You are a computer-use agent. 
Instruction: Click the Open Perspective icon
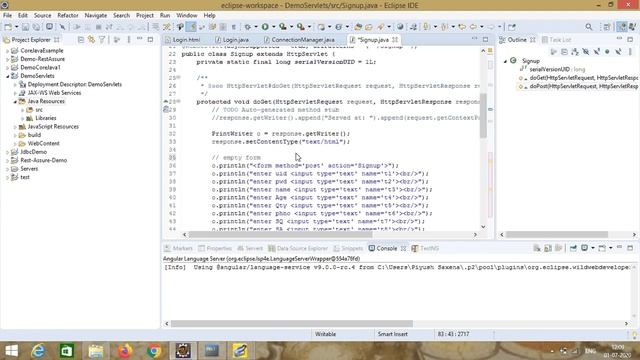[607, 27]
